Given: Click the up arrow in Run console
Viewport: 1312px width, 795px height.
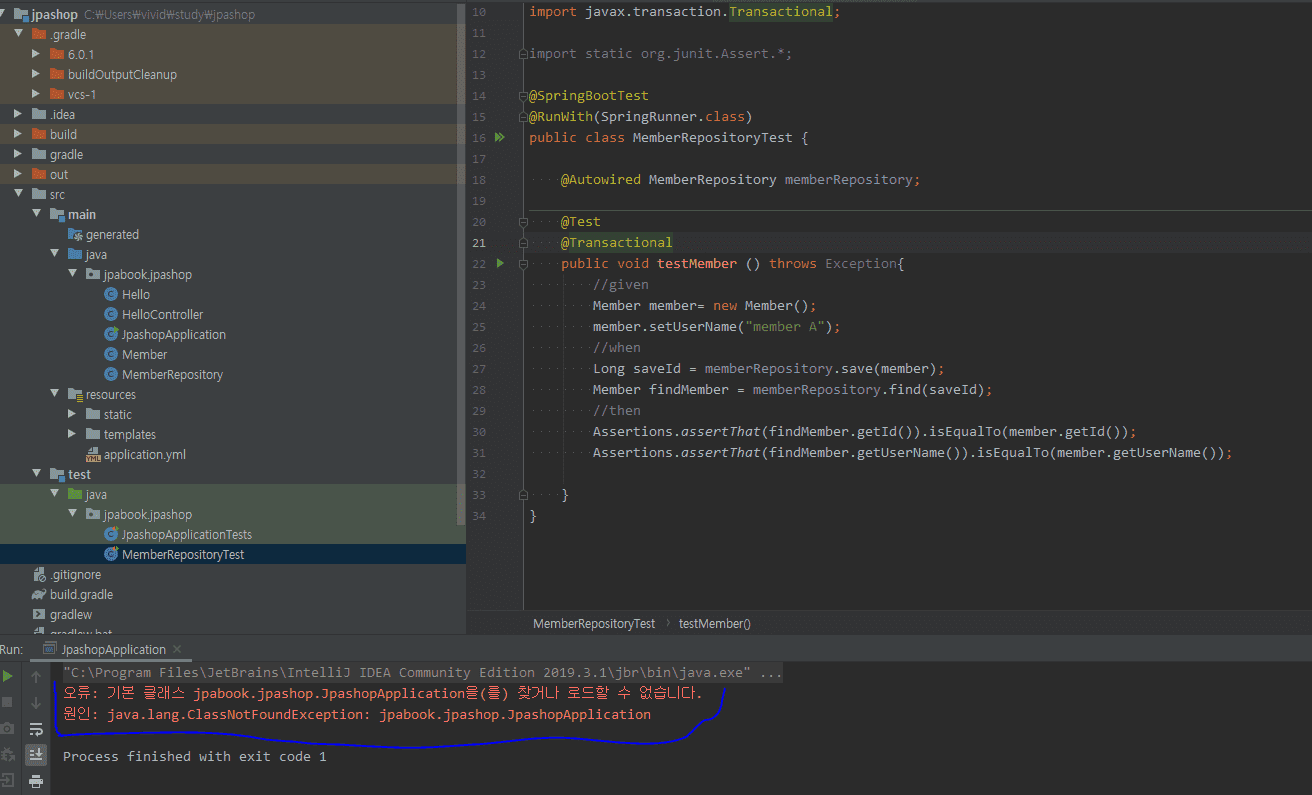Looking at the screenshot, I should coord(36,677).
